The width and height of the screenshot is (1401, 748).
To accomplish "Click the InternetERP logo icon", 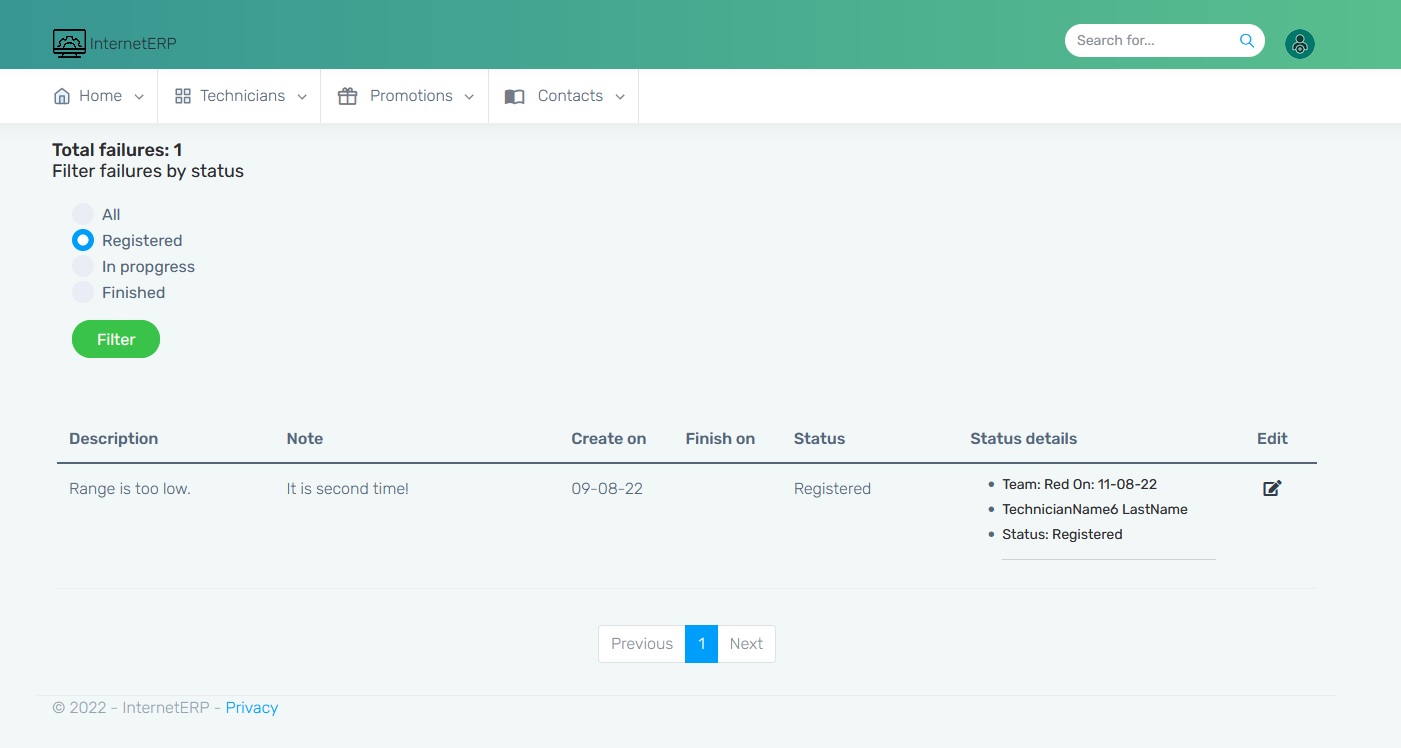I will (69, 43).
